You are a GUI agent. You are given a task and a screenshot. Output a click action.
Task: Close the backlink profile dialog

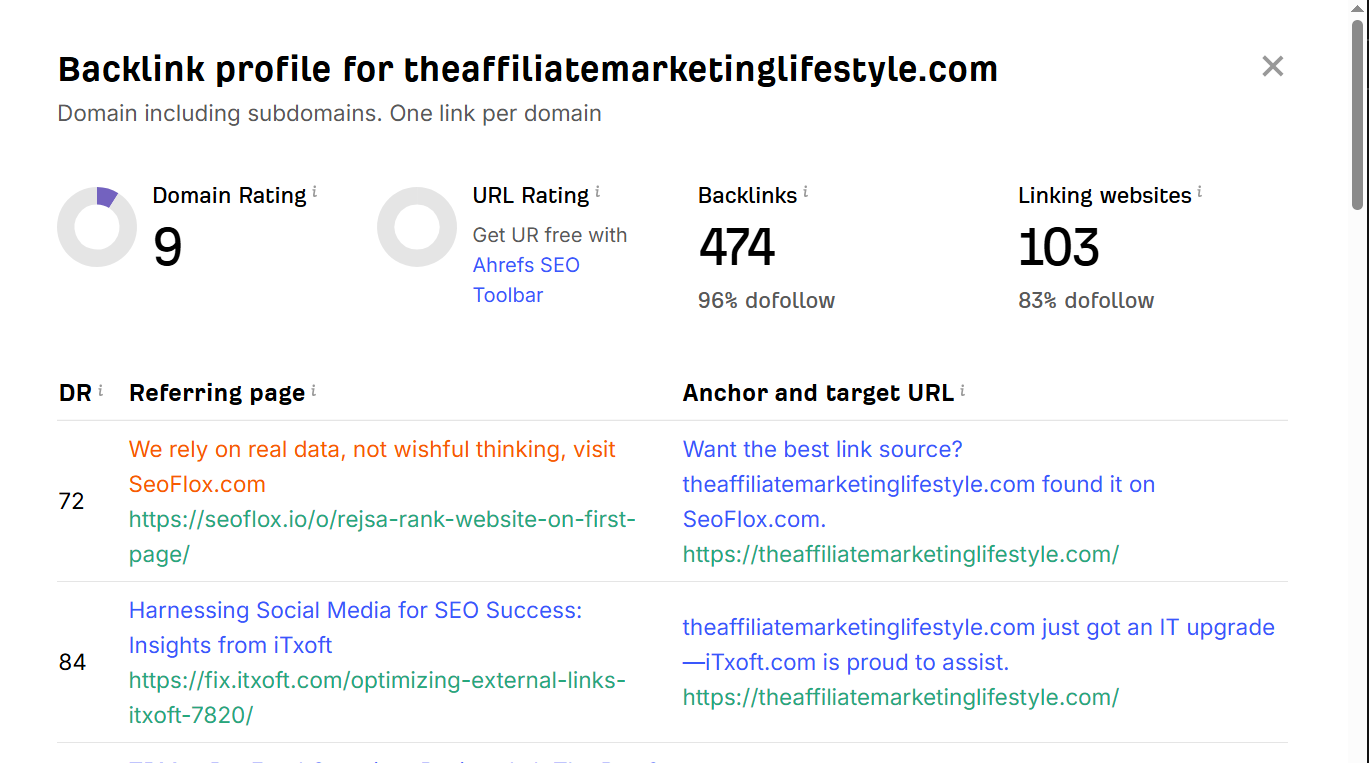[x=1272, y=66]
